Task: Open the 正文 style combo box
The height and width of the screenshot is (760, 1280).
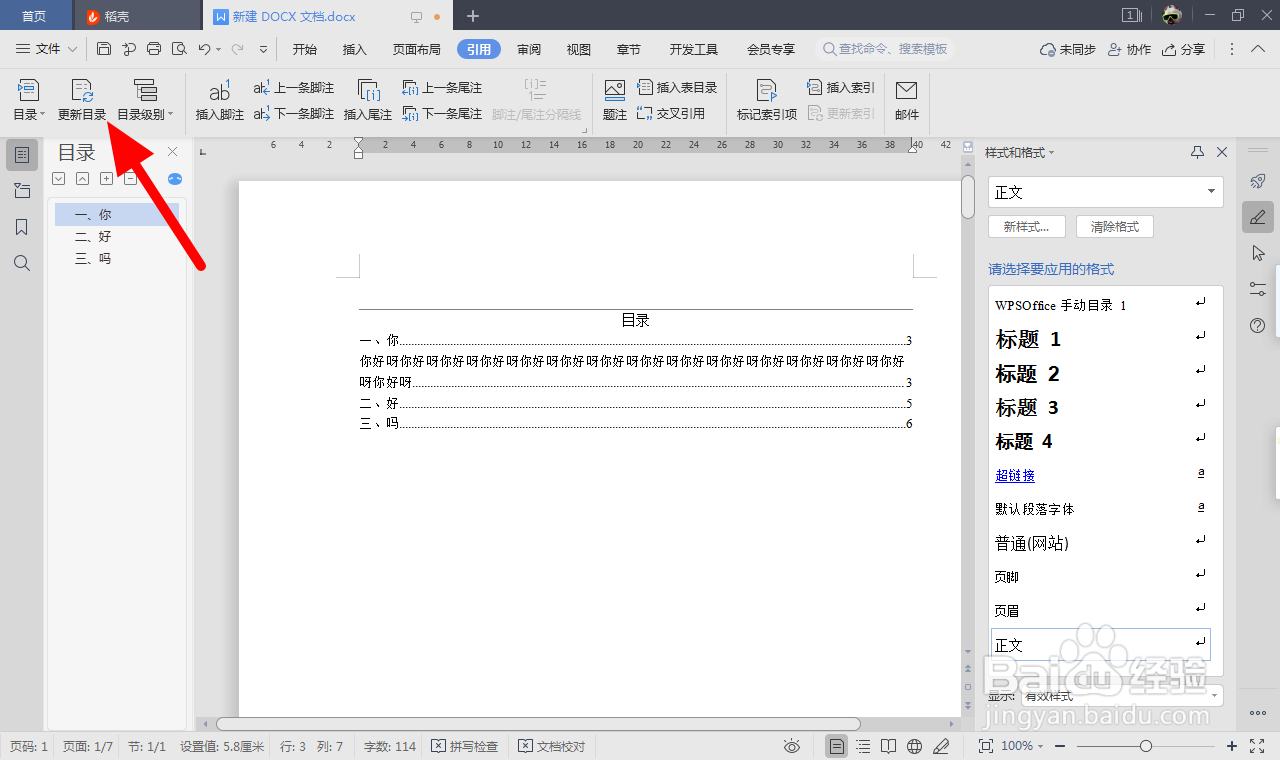Action: point(1106,192)
